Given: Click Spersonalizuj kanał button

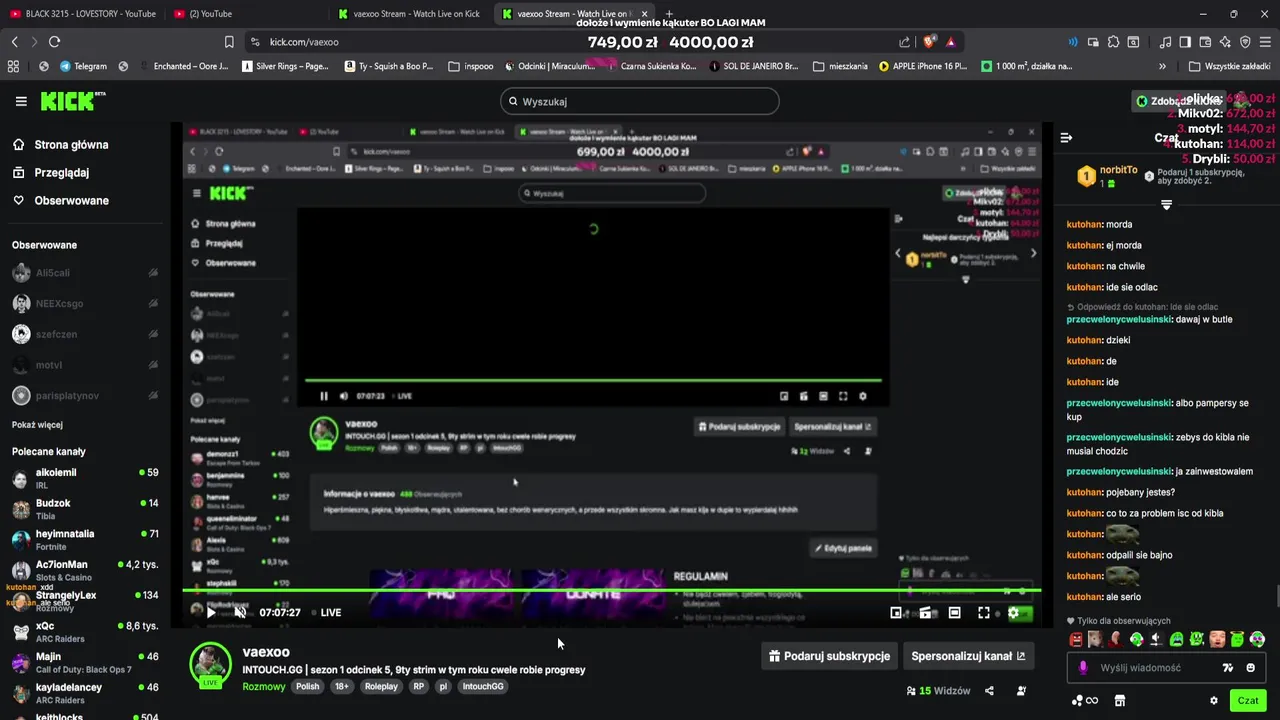Looking at the screenshot, I should pos(968,656).
